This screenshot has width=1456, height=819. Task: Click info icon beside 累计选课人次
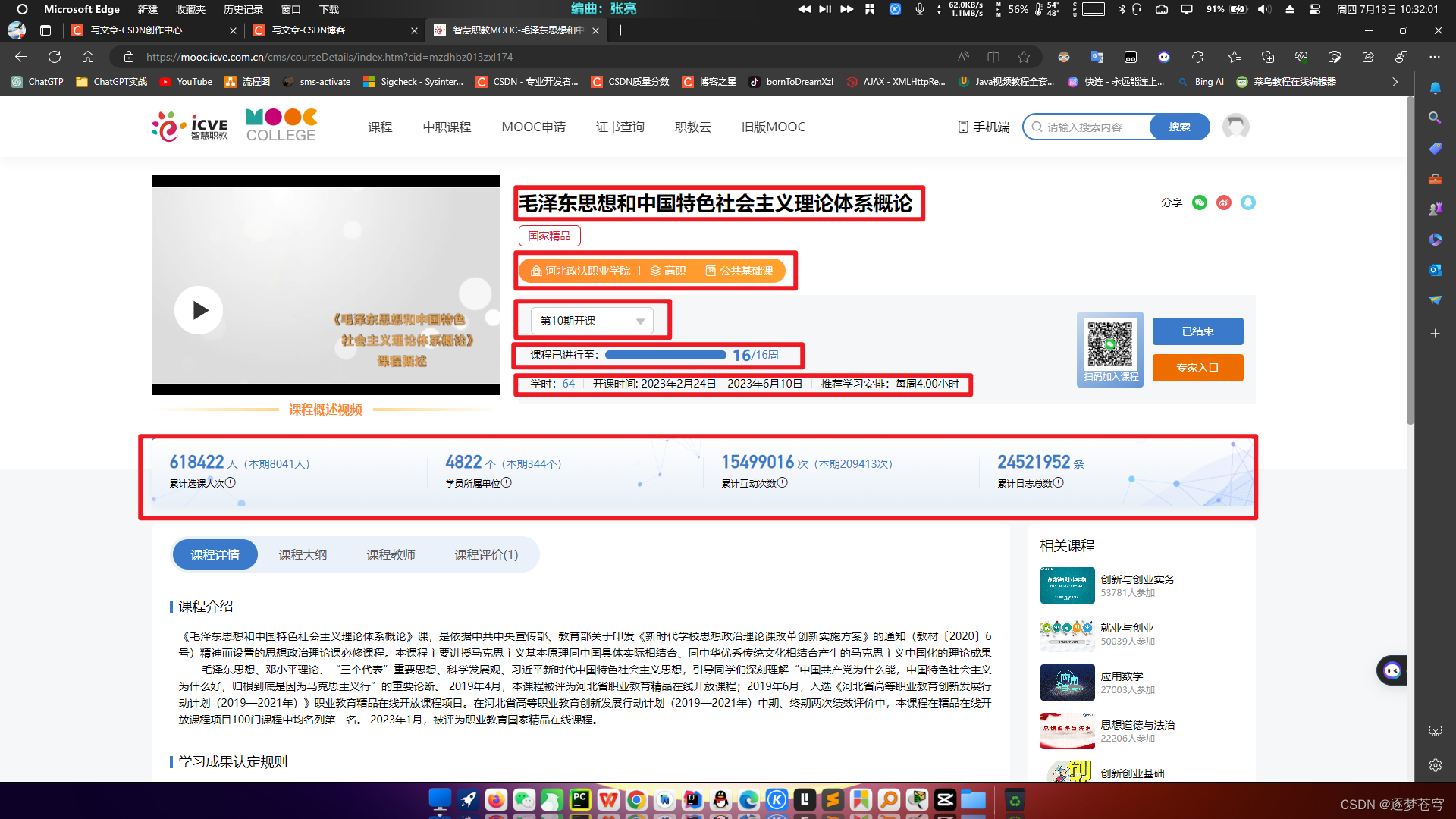(x=231, y=482)
